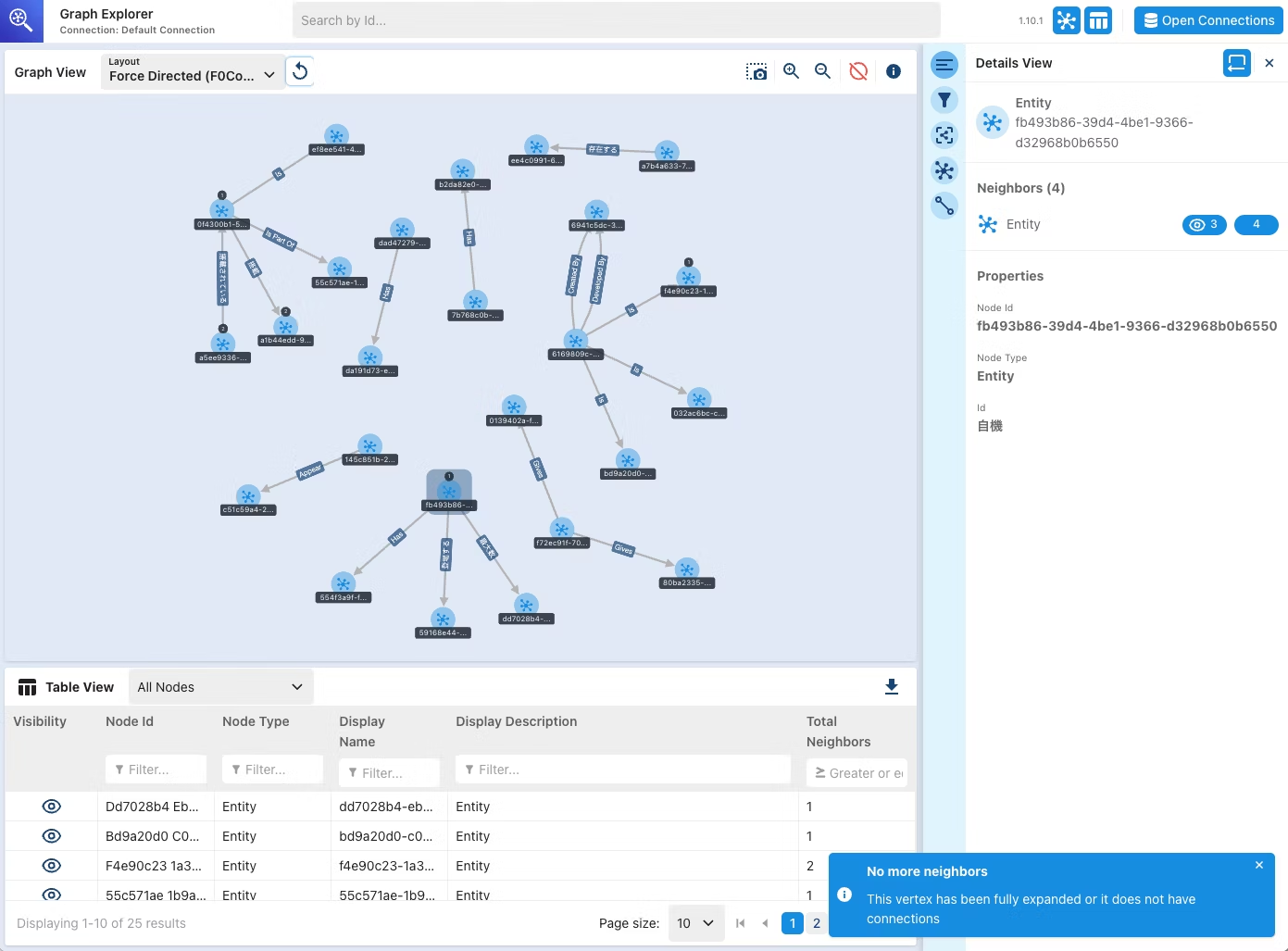Select the f72ec91f graph node
Viewport: 1288px width, 951px height.
click(x=562, y=530)
